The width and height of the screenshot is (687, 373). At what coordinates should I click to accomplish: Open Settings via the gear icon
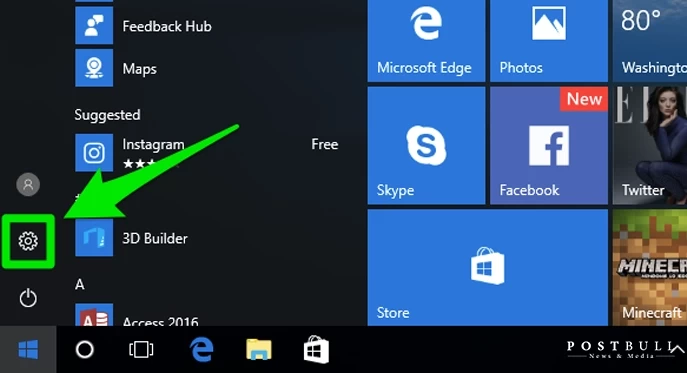(x=28, y=241)
